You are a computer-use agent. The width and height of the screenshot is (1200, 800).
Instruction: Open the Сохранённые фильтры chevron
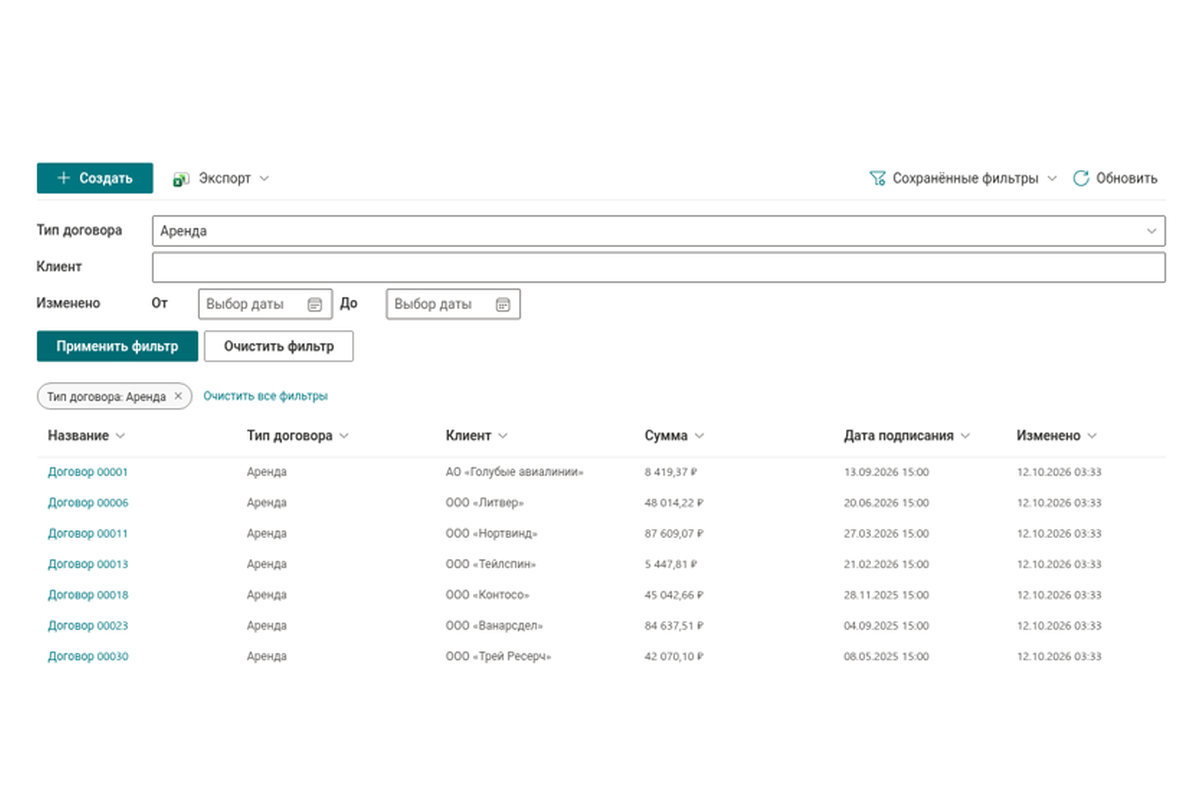pyautogui.click(x=1052, y=179)
